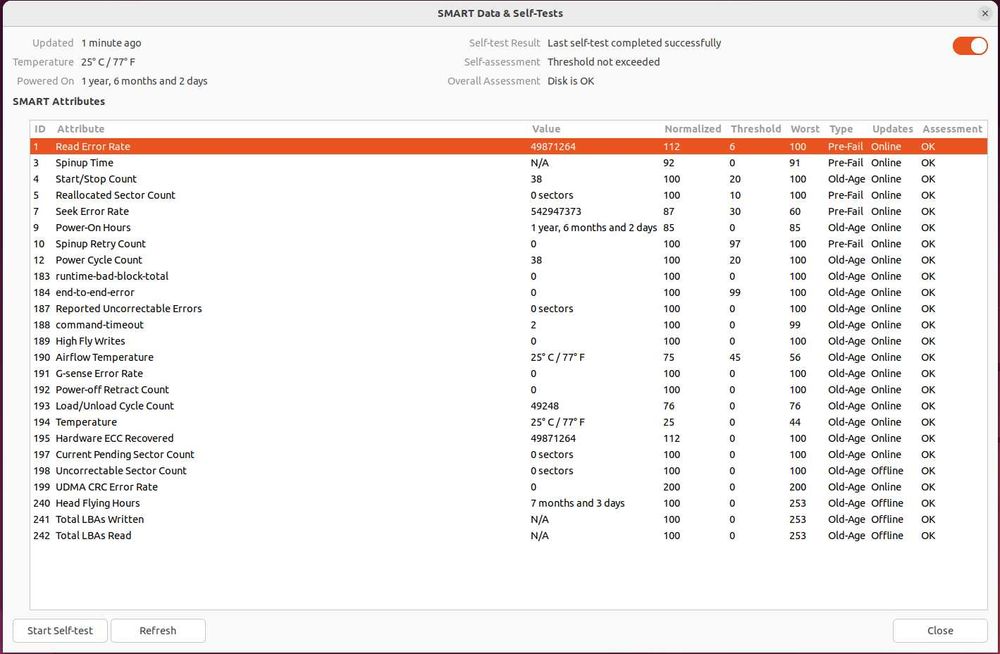Image resolution: width=1000 pixels, height=654 pixels.
Task: Click the '1 minute ago' updated value
Action: (112, 43)
